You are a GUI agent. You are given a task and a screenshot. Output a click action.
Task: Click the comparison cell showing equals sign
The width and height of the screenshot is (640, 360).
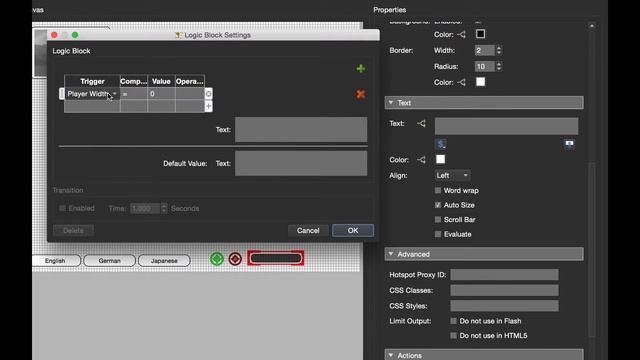click(x=134, y=94)
